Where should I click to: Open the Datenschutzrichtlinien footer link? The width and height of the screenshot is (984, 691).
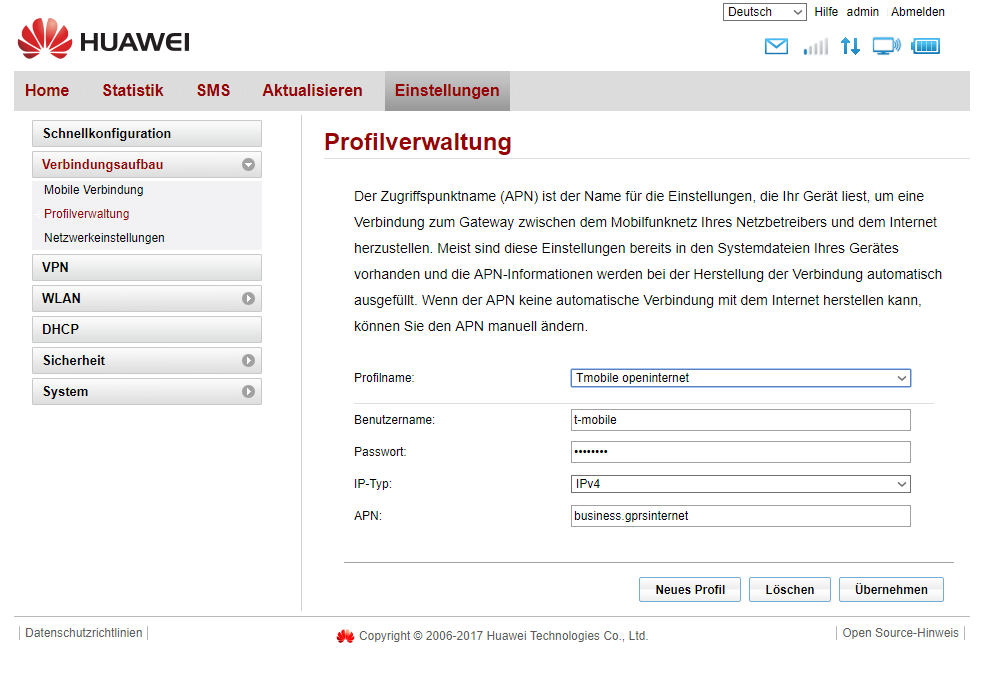84,633
